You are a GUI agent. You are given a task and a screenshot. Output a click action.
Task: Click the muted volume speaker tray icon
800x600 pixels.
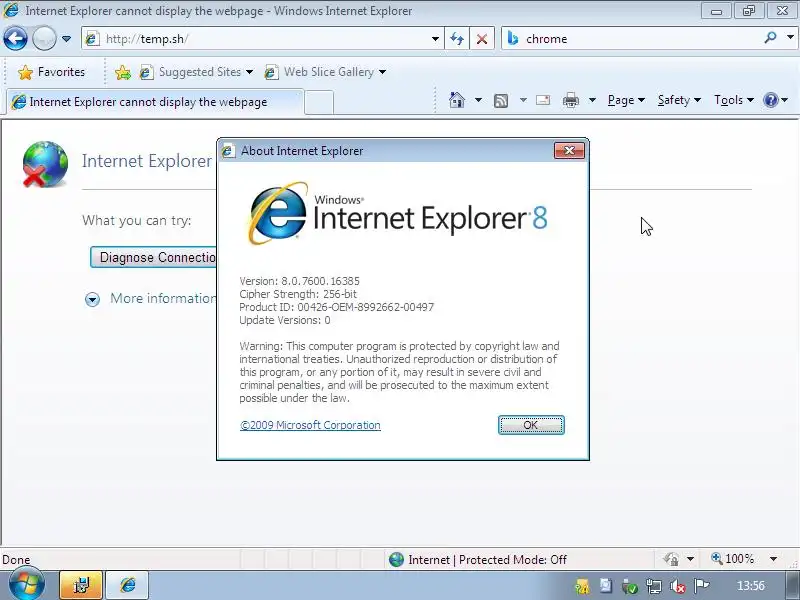pyautogui.click(x=678, y=586)
